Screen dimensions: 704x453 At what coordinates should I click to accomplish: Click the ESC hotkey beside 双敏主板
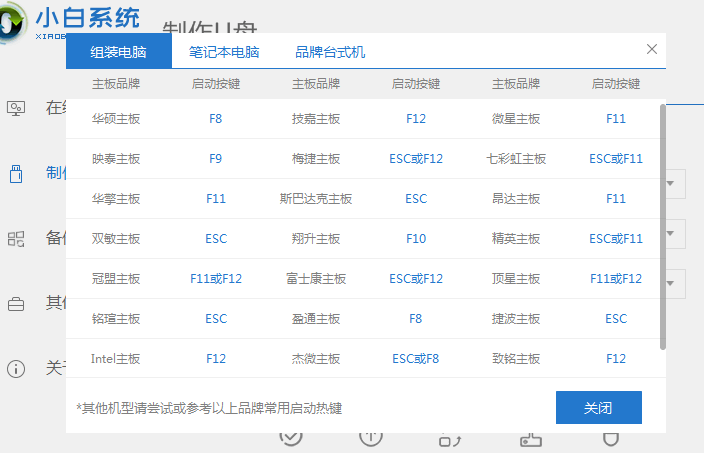[216, 239]
